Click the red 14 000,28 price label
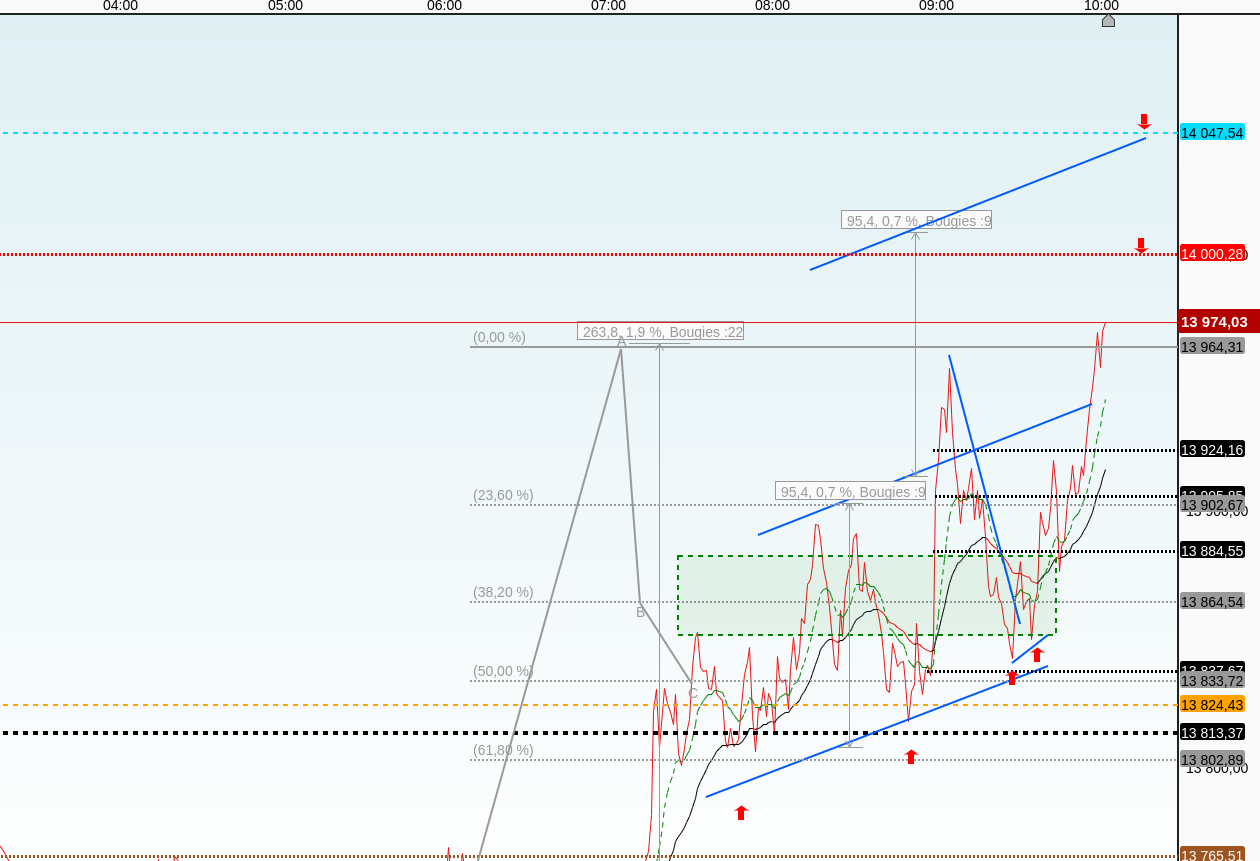 1212,253
